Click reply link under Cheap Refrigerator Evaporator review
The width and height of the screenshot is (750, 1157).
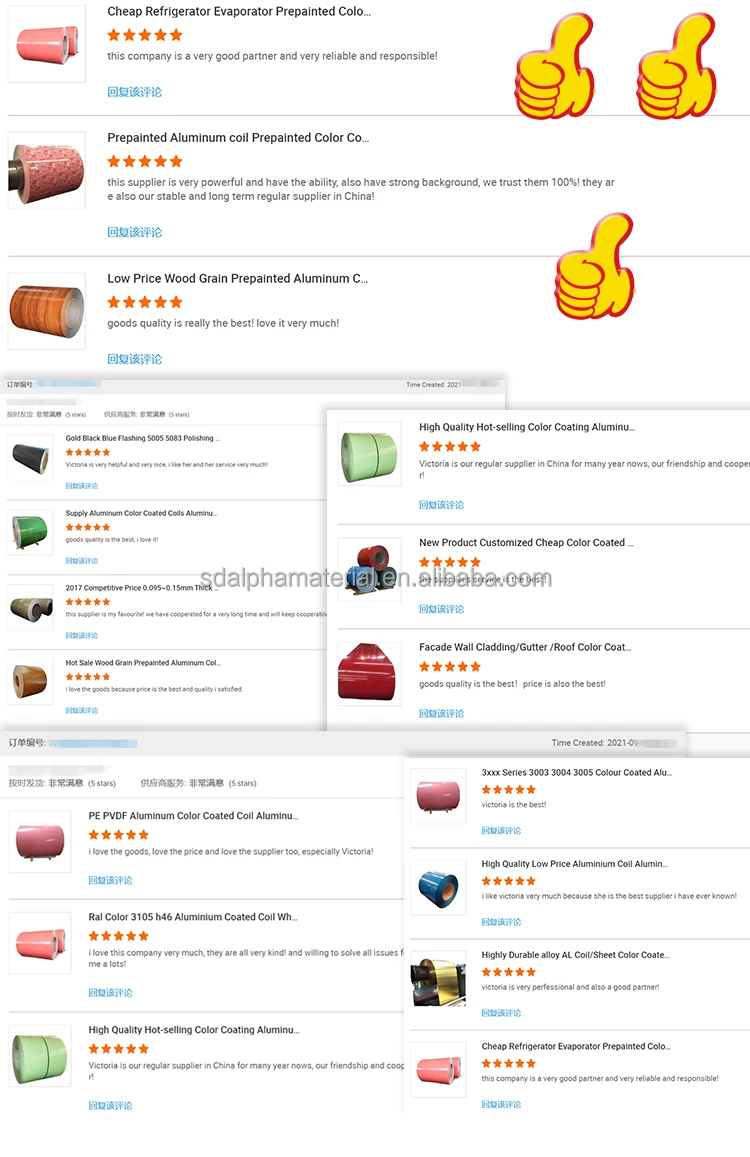point(134,91)
